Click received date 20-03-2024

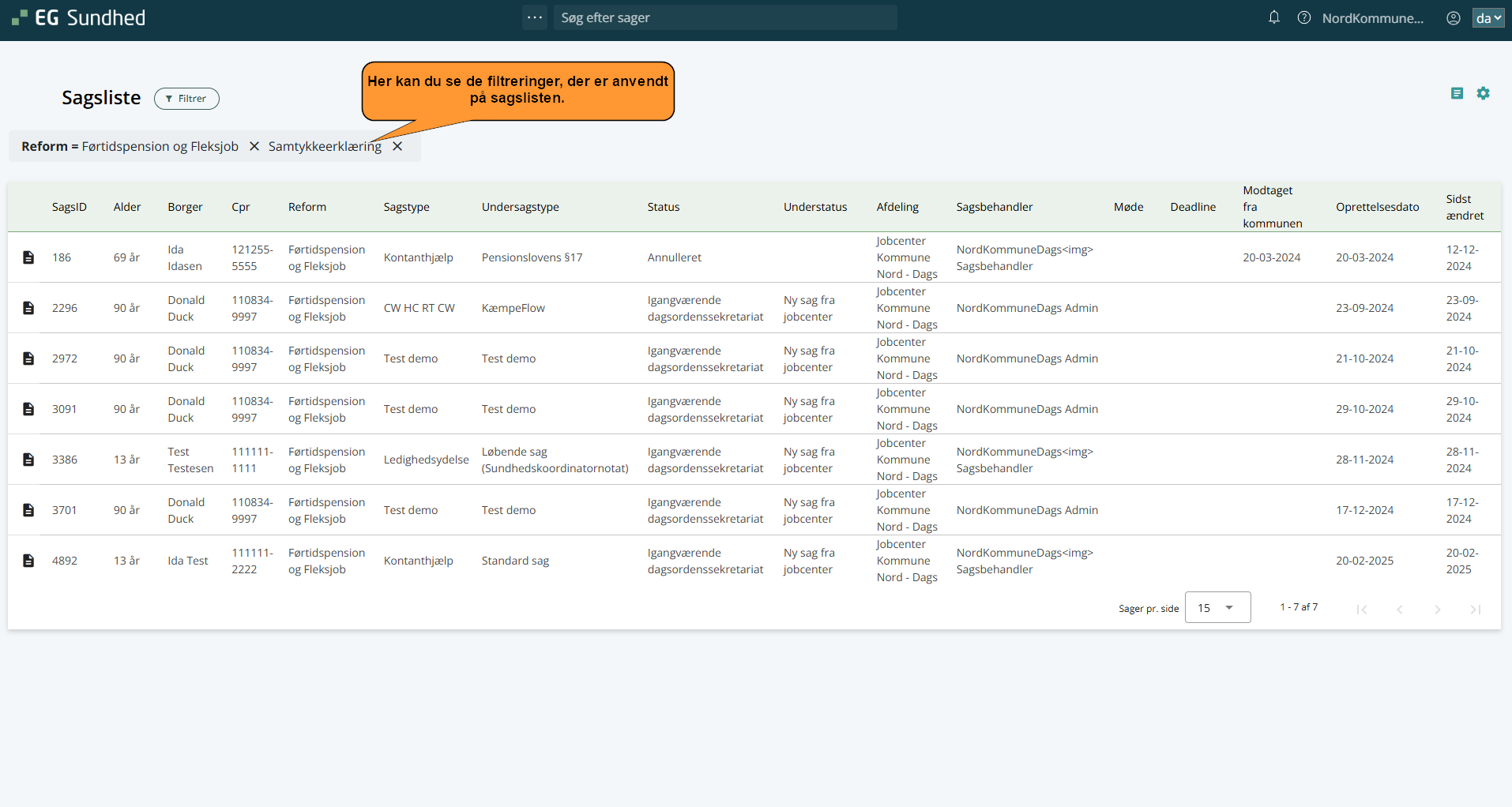[x=1272, y=257]
